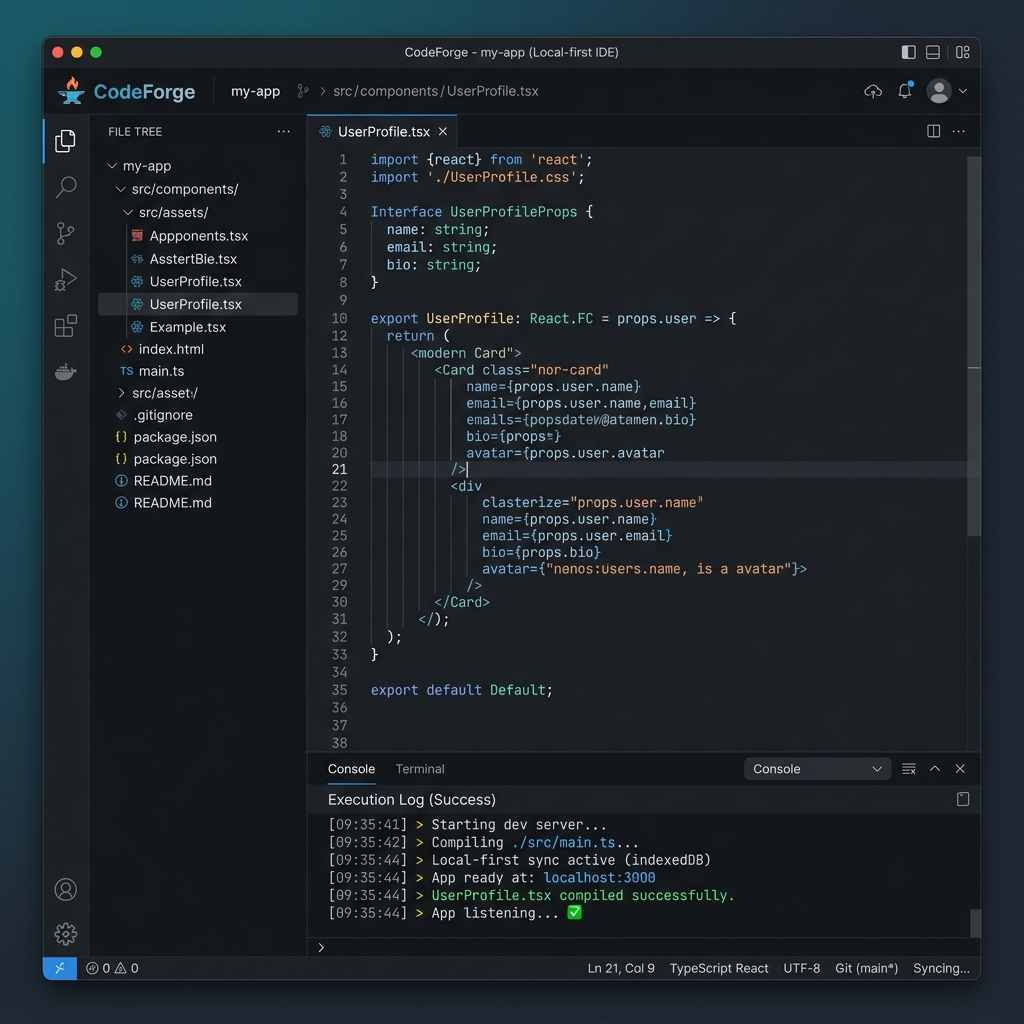
Task: Open ./src/main.ts link in console log
Action: click(564, 842)
